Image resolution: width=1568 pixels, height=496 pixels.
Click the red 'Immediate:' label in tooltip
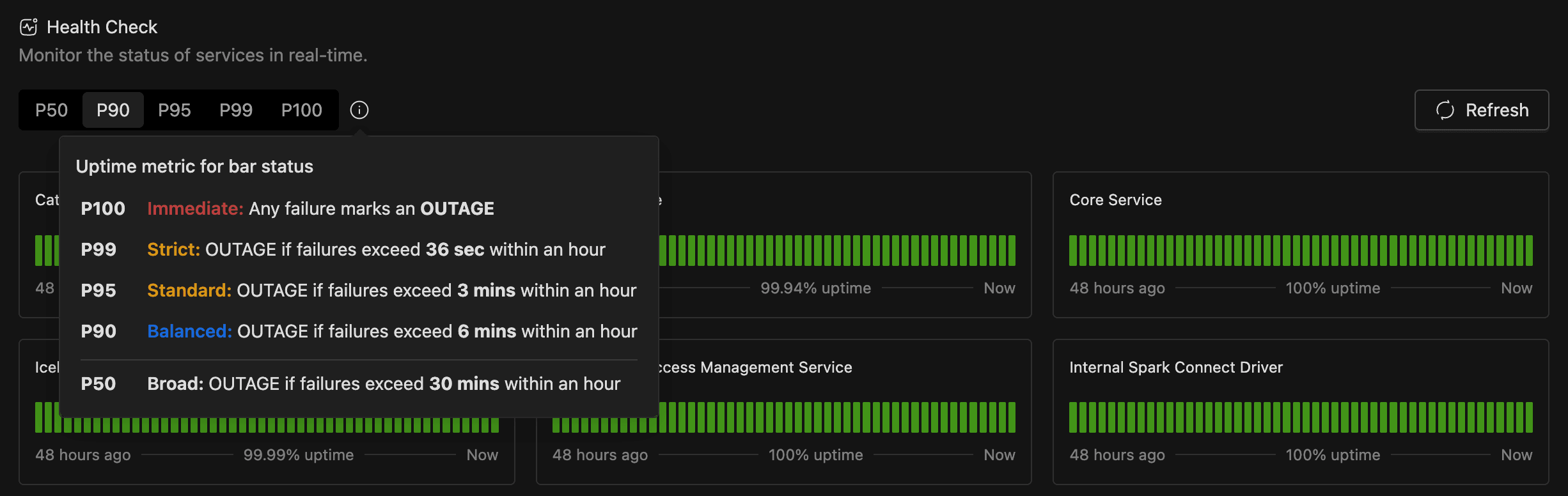coord(195,208)
